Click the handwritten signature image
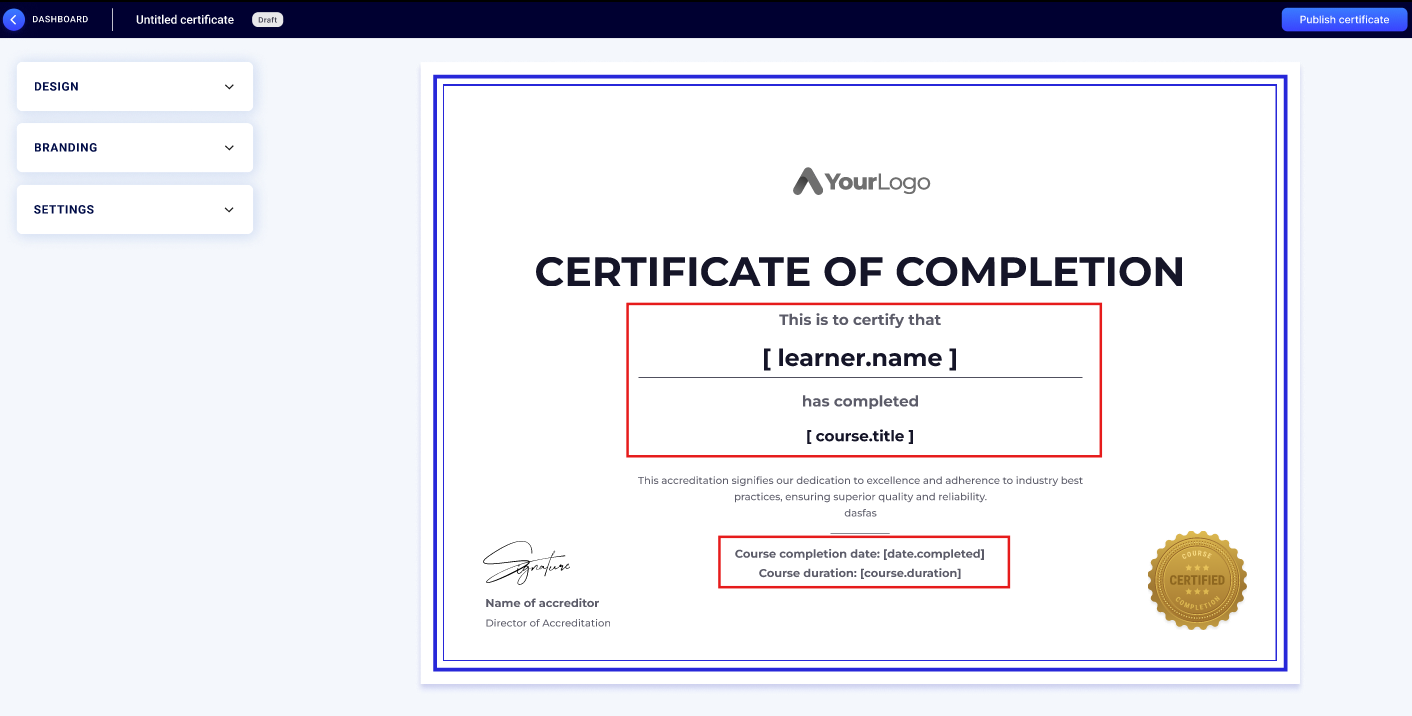The image size is (1412, 716). point(526,564)
